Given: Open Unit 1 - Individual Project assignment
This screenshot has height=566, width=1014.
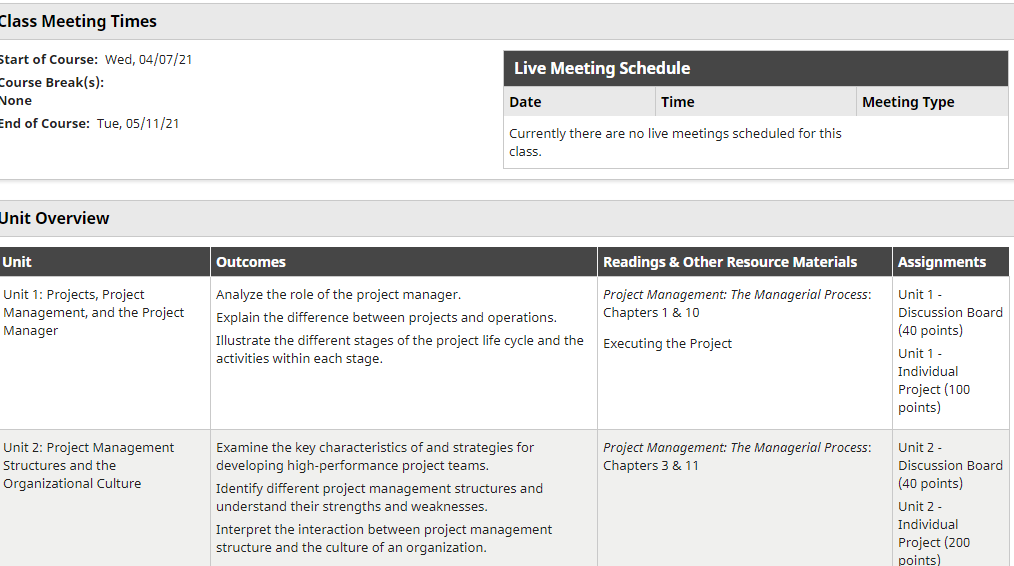Looking at the screenshot, I should click(x=934, y=380).
